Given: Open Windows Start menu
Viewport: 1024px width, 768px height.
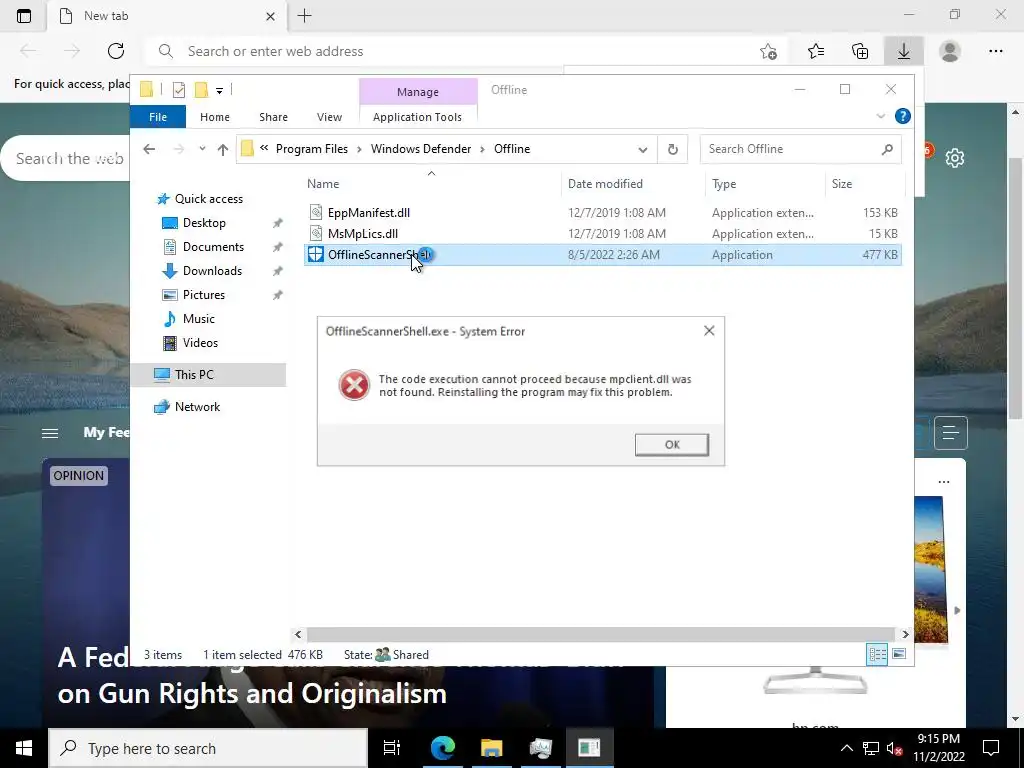Looking at the screenshot, I should click(x=24, y=748).
